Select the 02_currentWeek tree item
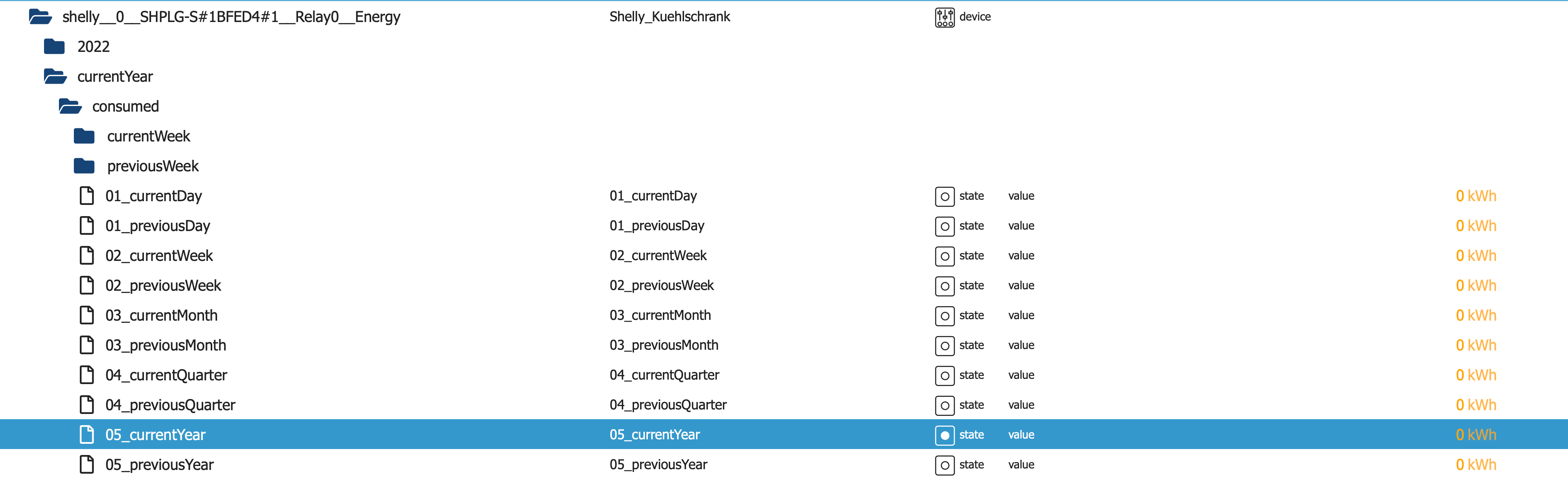Screen dimensions: 1568x483 pyautogui.click(x=159, y=255)
